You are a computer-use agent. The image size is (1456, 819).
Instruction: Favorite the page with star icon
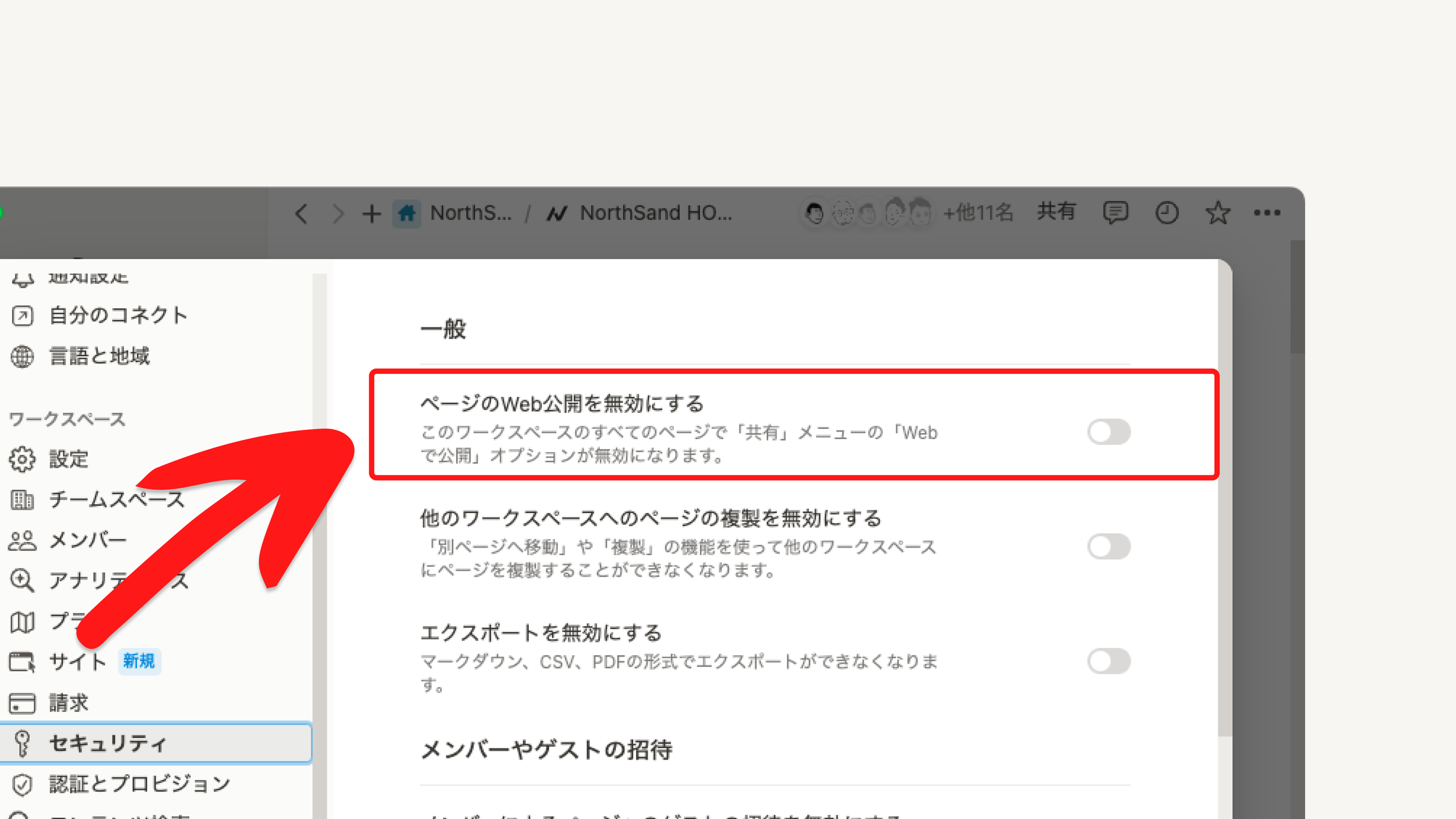click(1217, 213)
